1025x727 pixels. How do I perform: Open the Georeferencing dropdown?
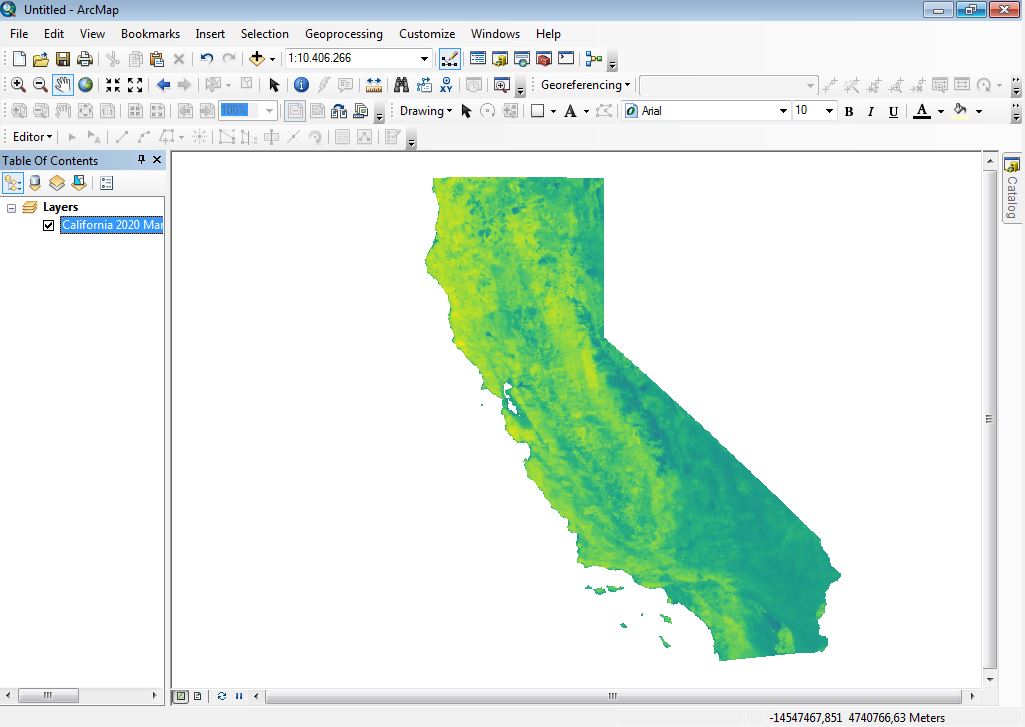coord(585,84)
